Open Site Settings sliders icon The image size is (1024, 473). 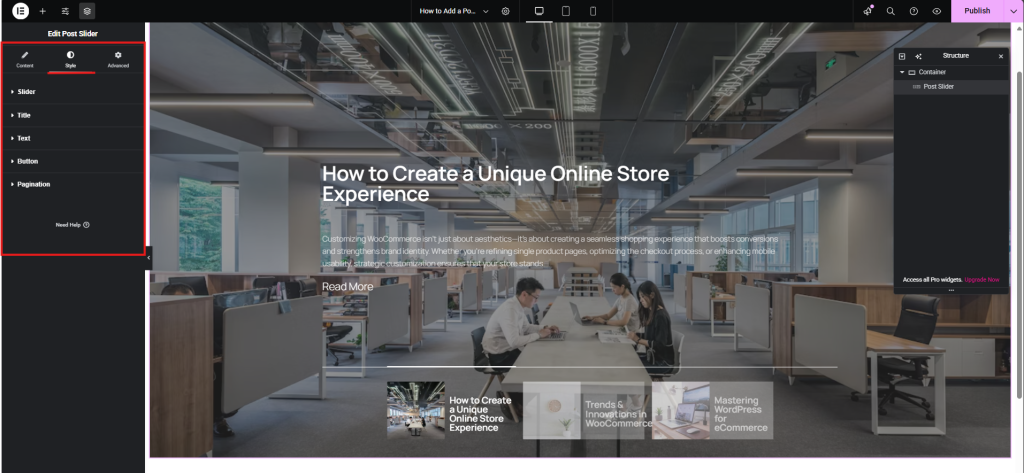(x=65, y=11)
